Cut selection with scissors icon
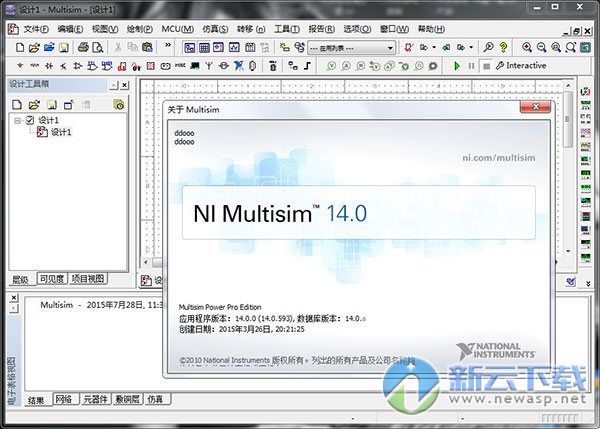Viewport: 600px width, 429px height. (118, 47)
